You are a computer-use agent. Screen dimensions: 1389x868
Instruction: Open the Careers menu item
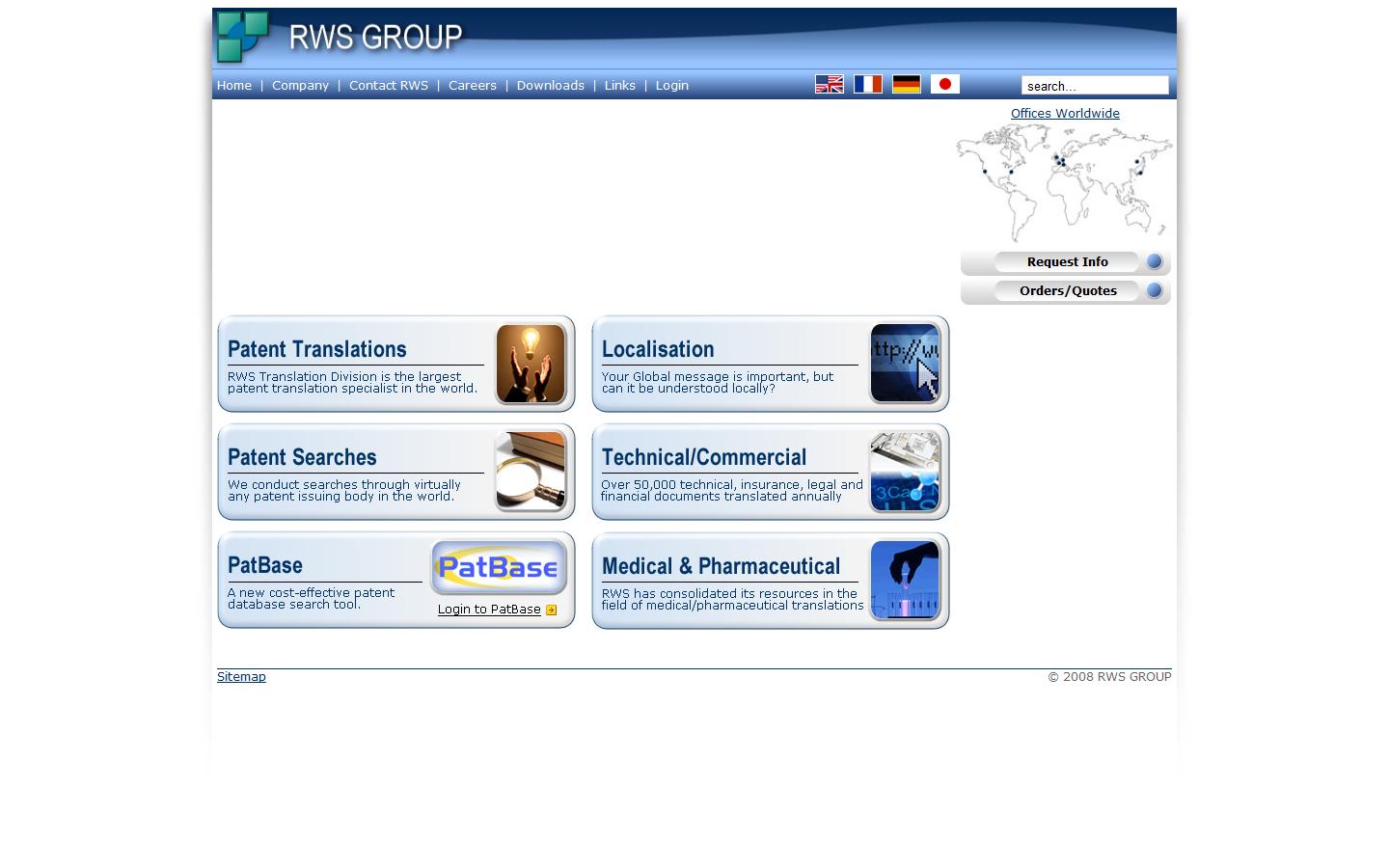(473, 85)
